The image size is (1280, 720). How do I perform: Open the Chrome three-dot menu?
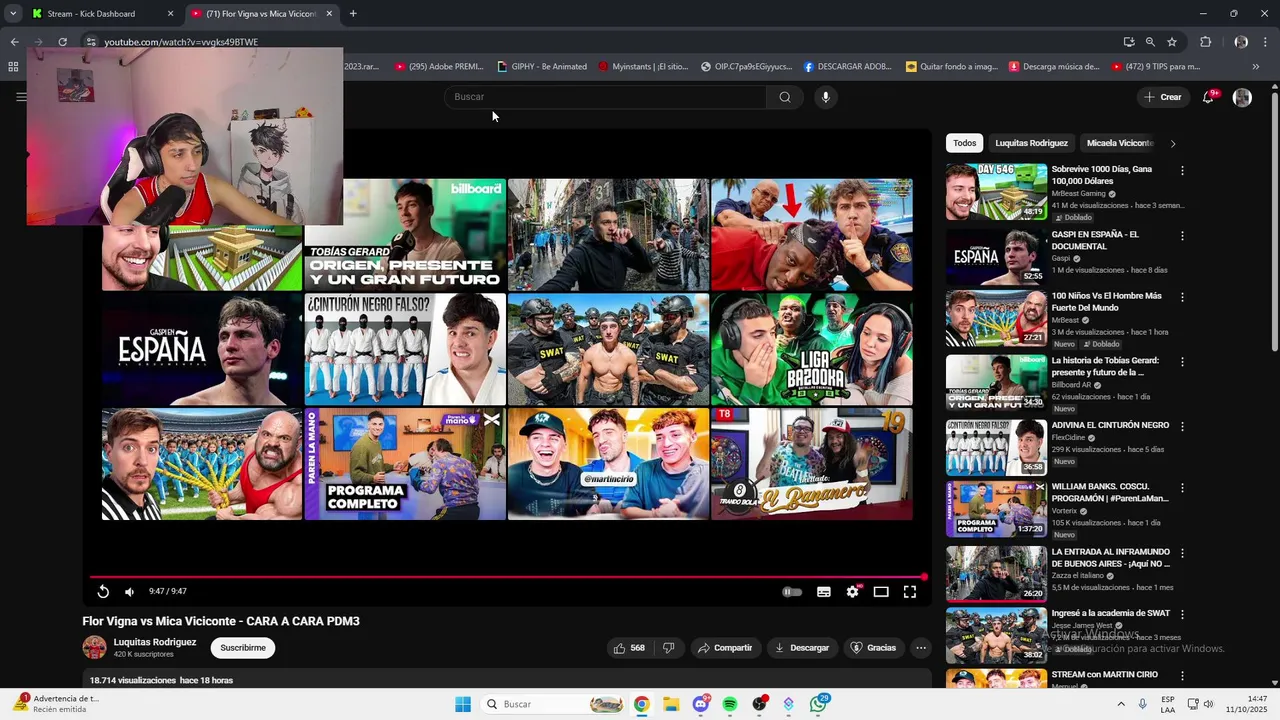pyautogui.click(x=1266, y=42)
